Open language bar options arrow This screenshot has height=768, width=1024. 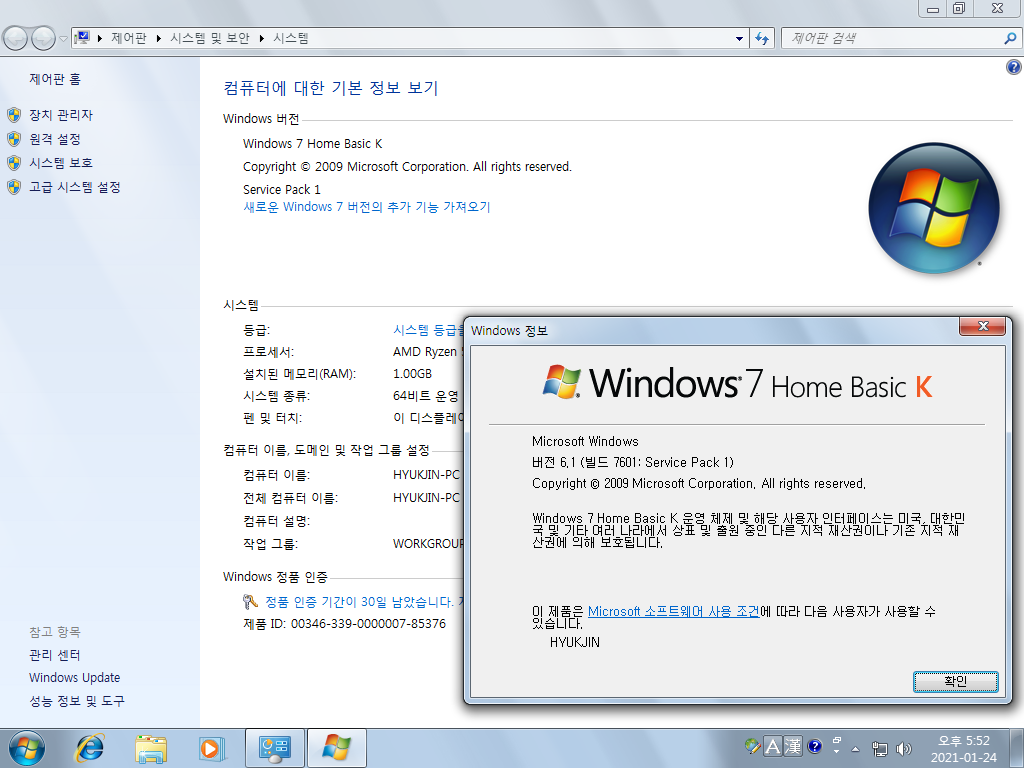[x=837, y=751]
